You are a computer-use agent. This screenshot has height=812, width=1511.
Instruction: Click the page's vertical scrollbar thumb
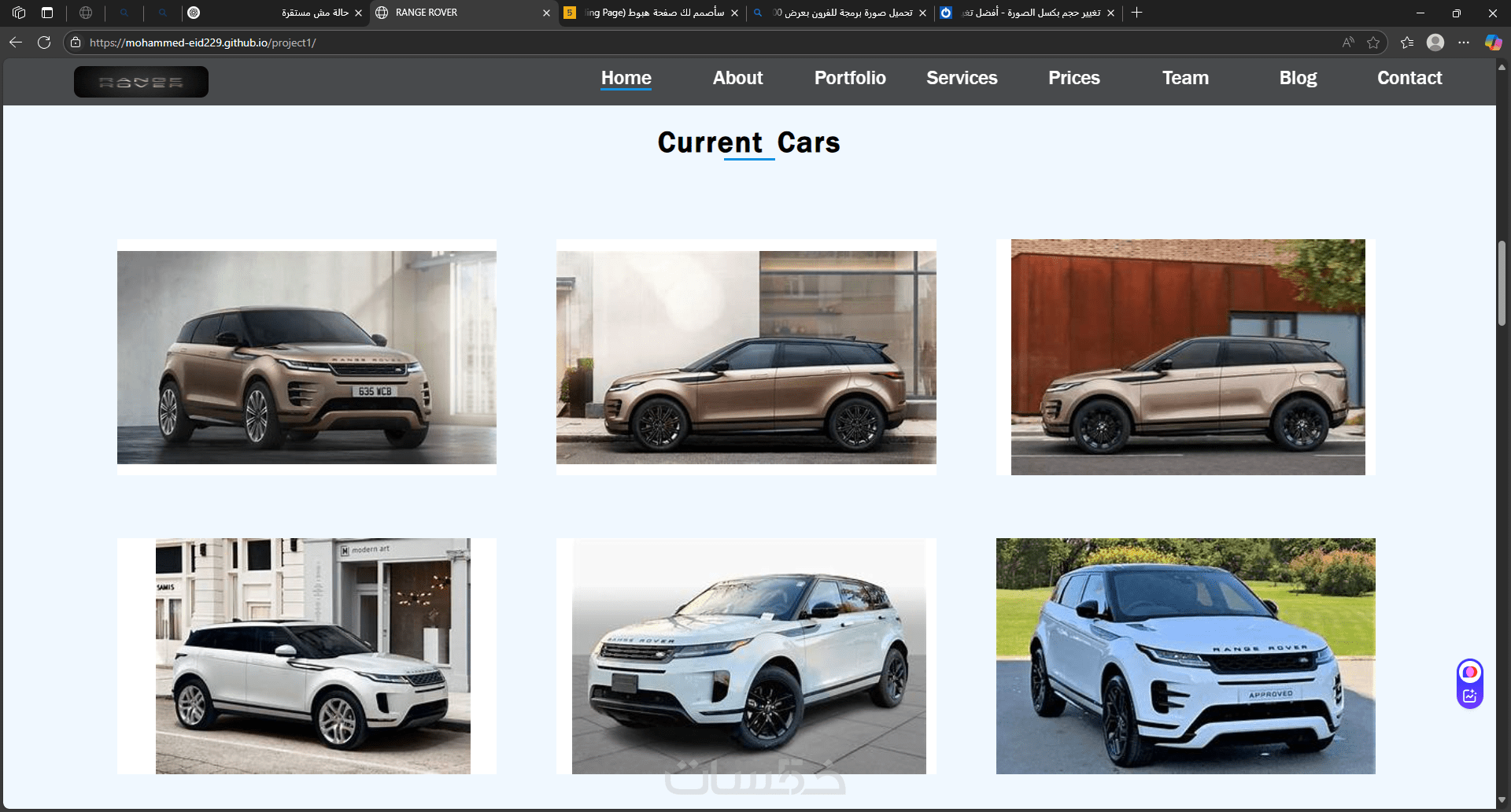click(1502, 283)
